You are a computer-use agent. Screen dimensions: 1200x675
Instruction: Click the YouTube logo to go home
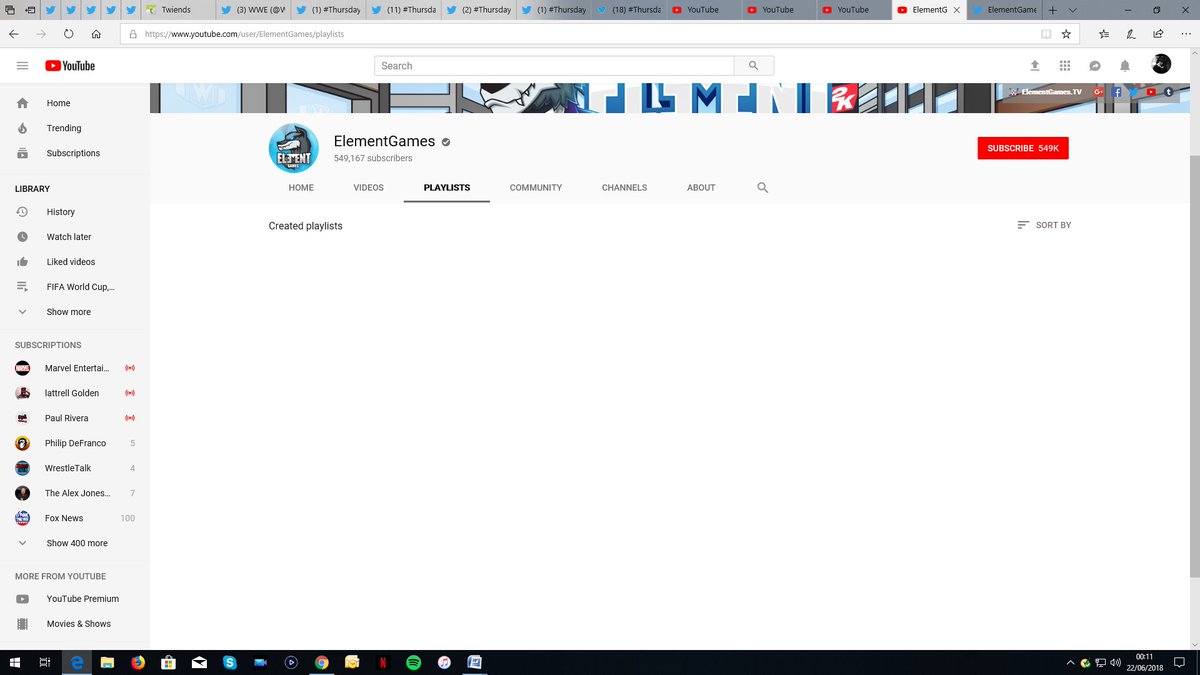[70, 66]
